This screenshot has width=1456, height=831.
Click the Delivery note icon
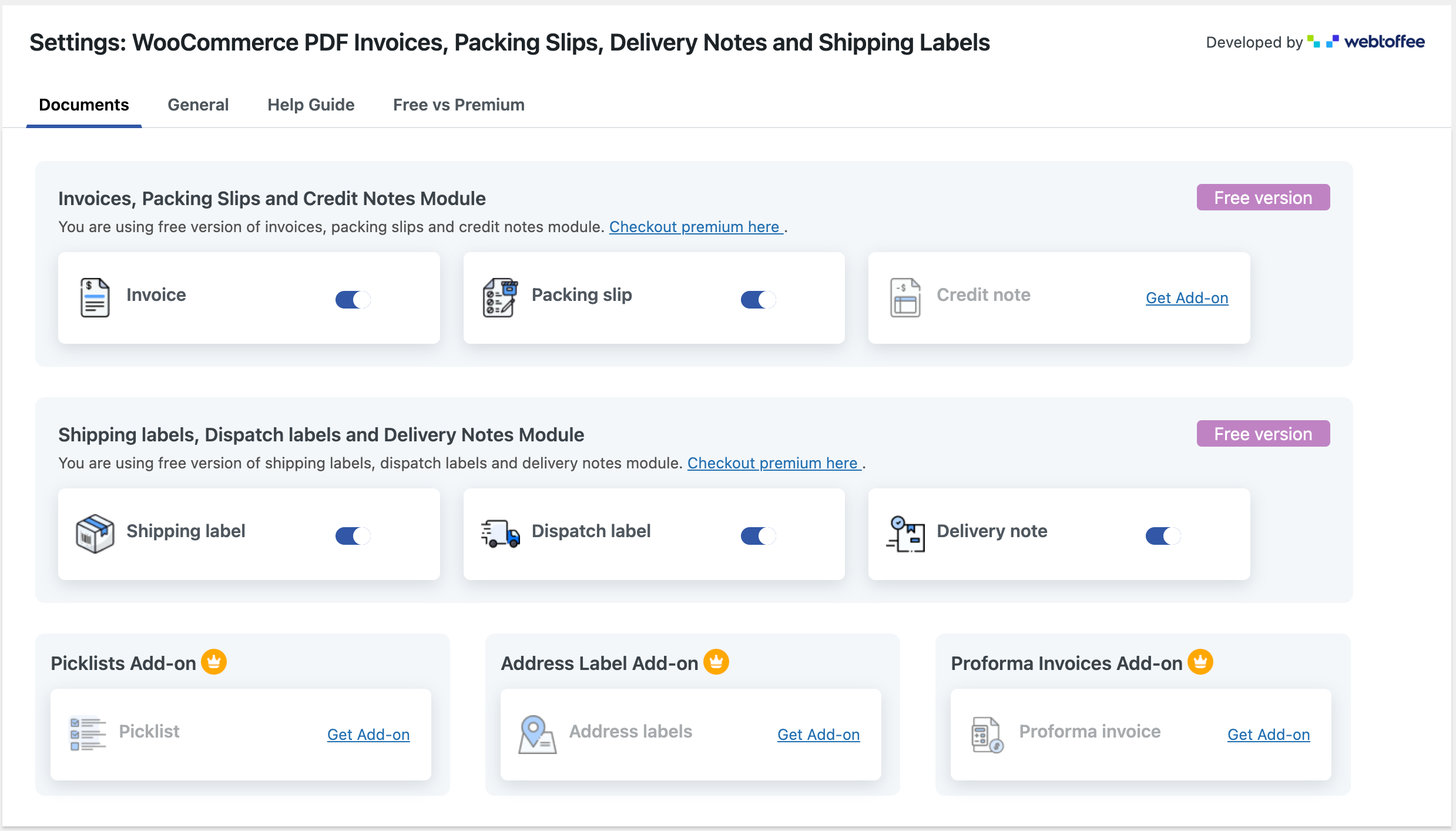(905, 532)
